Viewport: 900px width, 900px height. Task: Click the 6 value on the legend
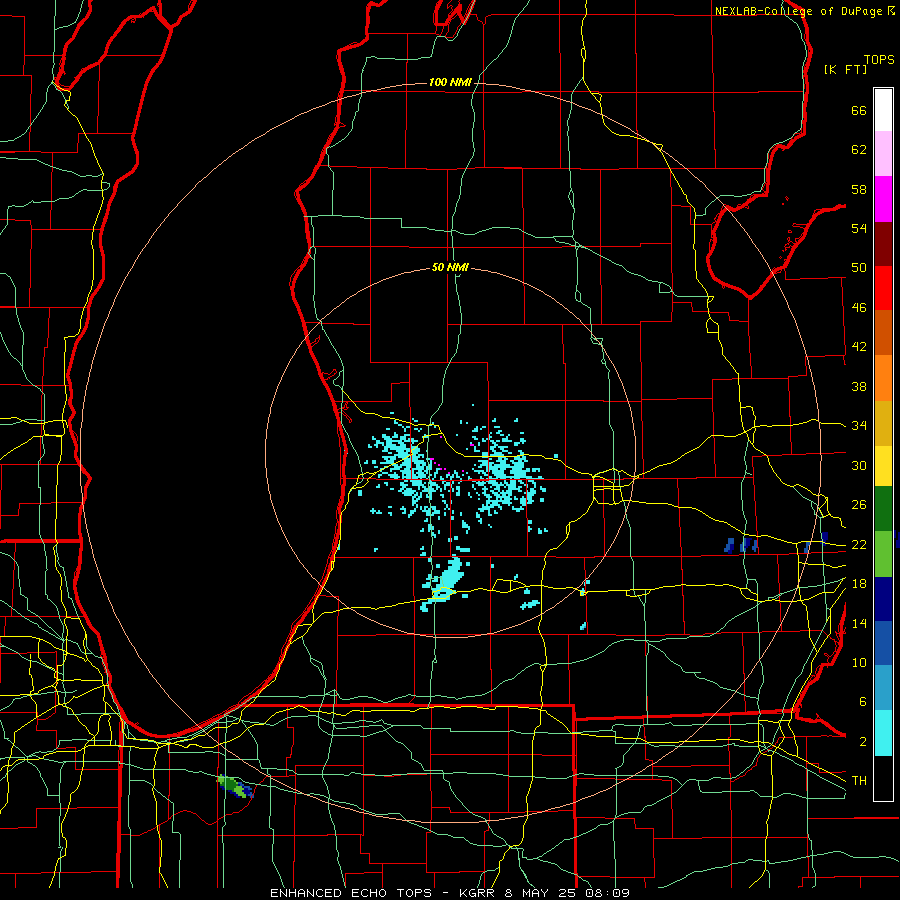(862, 702)
